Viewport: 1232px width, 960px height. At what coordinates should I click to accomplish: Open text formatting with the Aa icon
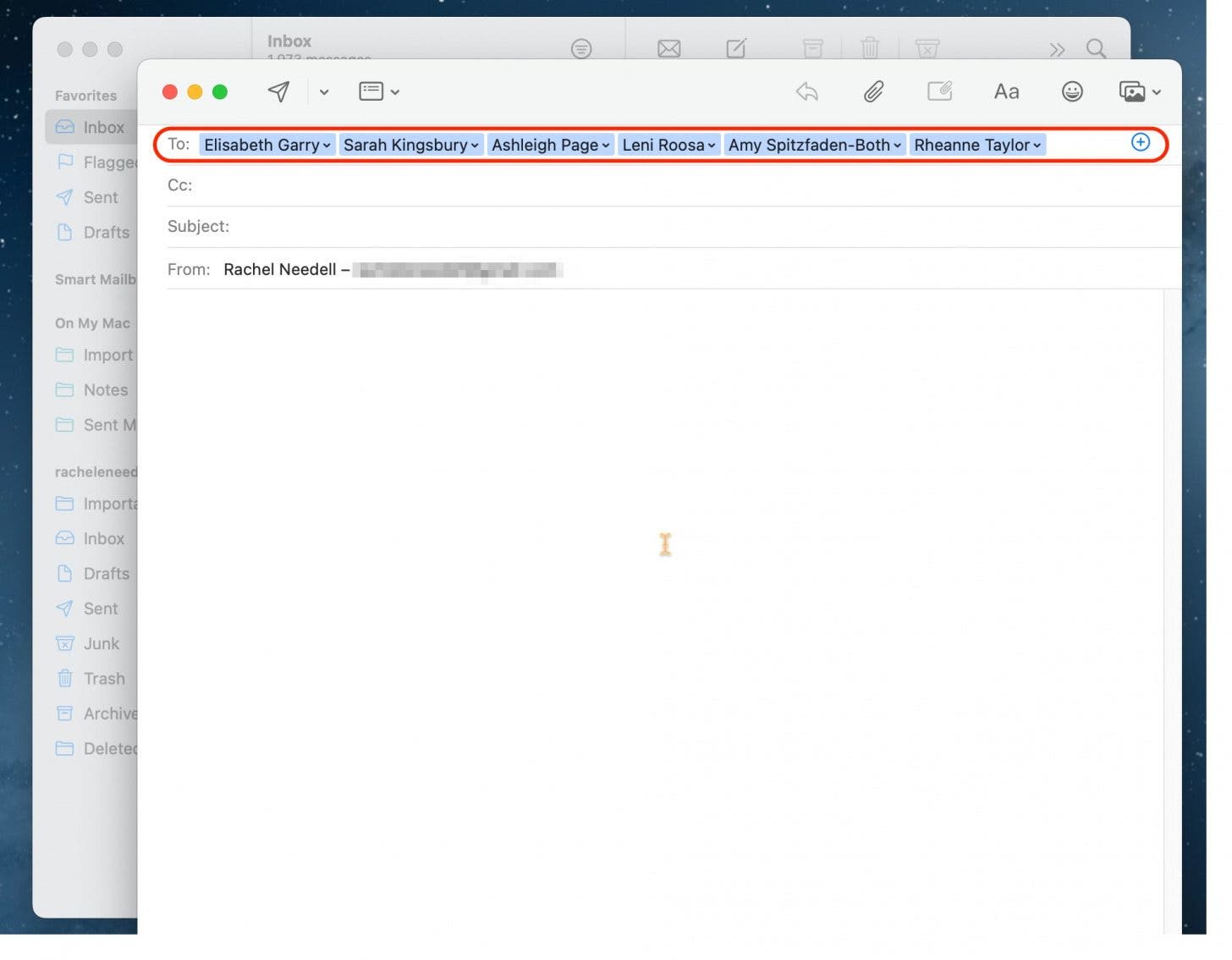1005,91
